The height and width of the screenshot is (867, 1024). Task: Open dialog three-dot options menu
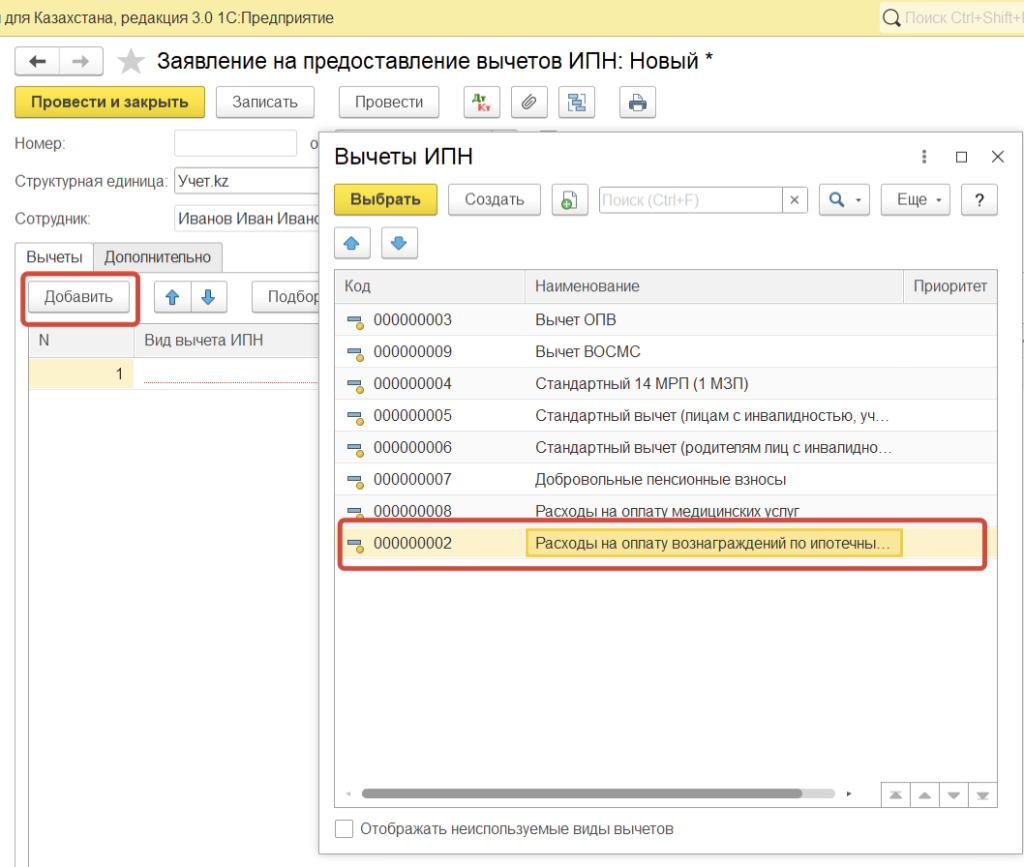pyautogui.click(x=925, y=157)
